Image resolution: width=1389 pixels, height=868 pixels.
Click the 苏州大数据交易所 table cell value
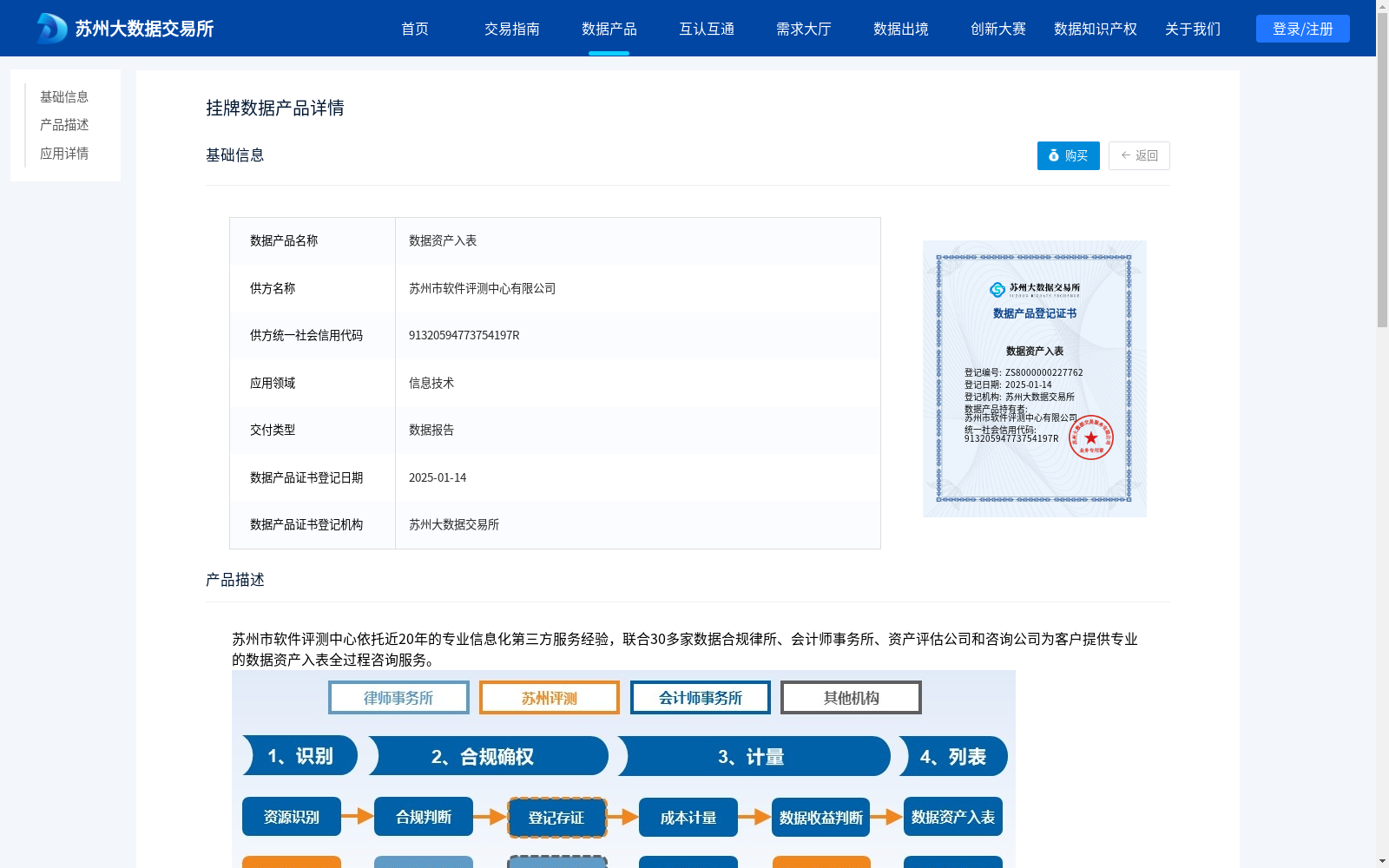coord(454,524)
